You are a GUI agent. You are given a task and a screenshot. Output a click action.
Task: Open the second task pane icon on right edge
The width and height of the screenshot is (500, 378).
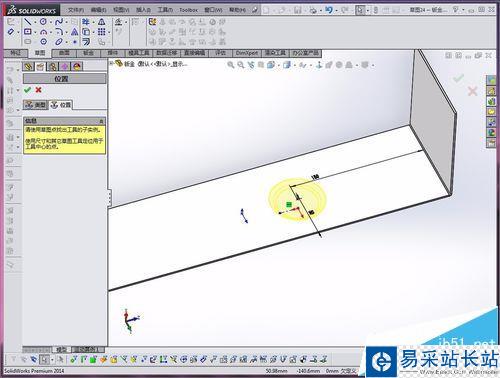491,91
